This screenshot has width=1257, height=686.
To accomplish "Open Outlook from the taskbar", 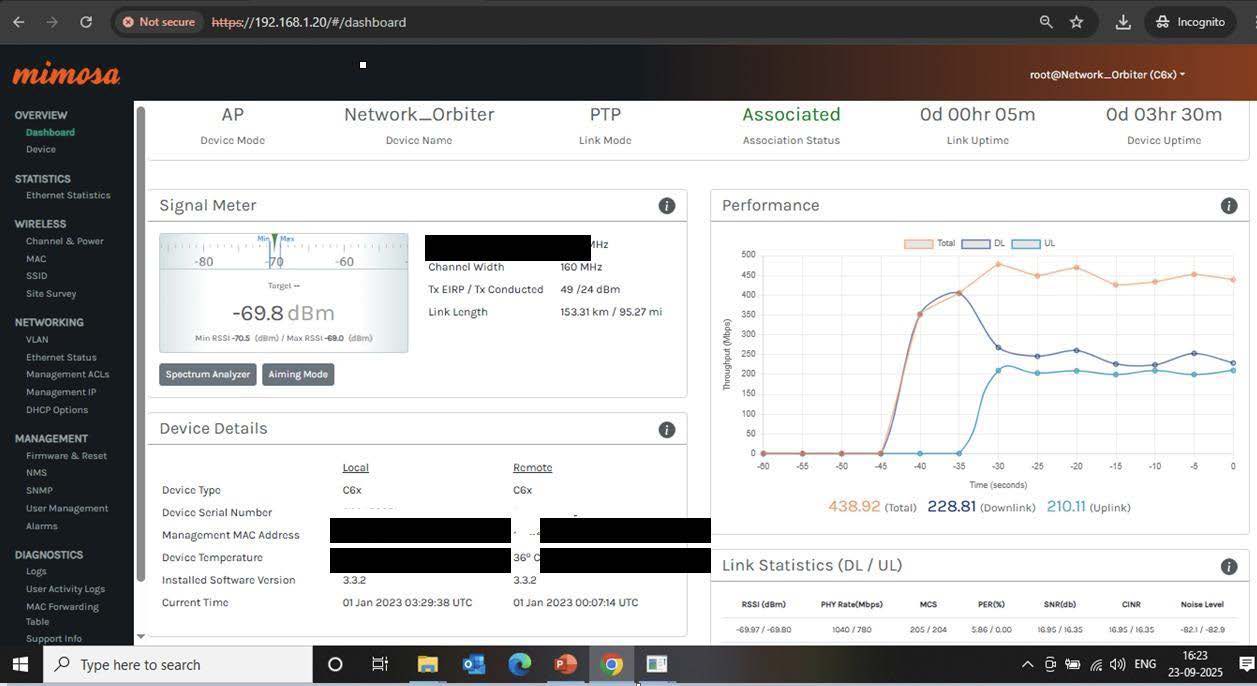I will click(x=474, y=664).
